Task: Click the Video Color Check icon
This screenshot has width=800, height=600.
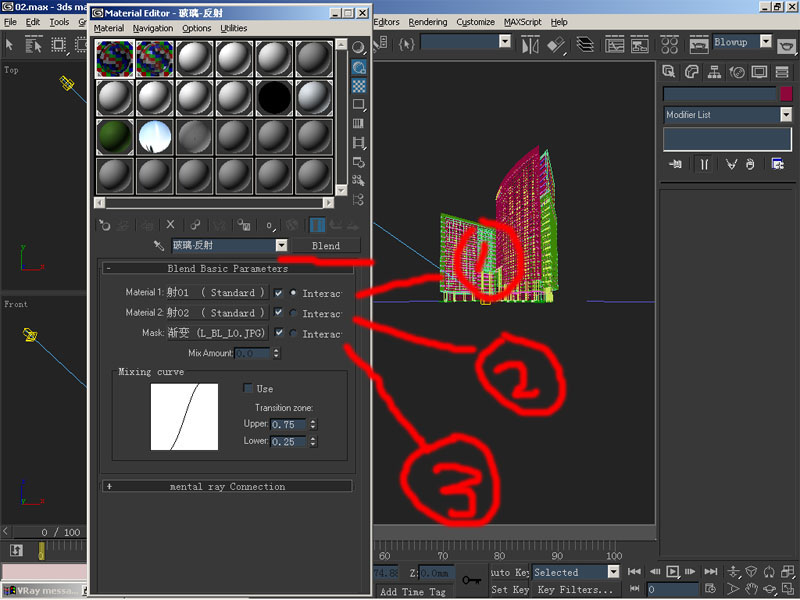Action: click(x=359, y=123)
